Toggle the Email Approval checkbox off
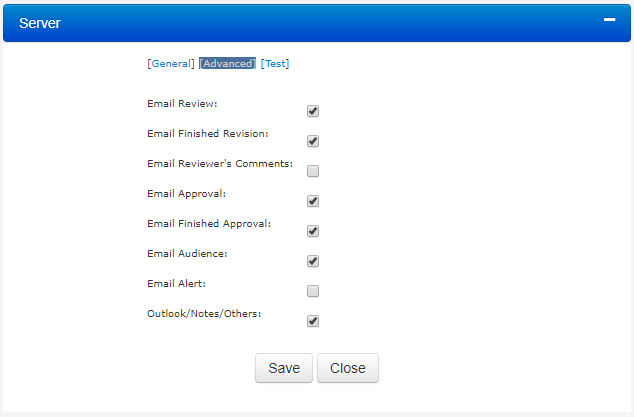 coord(313,201)
